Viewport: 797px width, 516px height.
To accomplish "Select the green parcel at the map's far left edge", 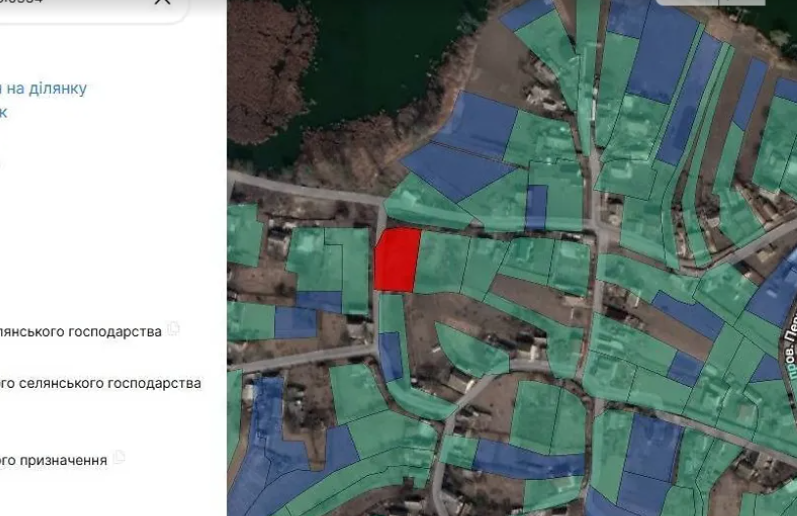I will tap(243, 235).
